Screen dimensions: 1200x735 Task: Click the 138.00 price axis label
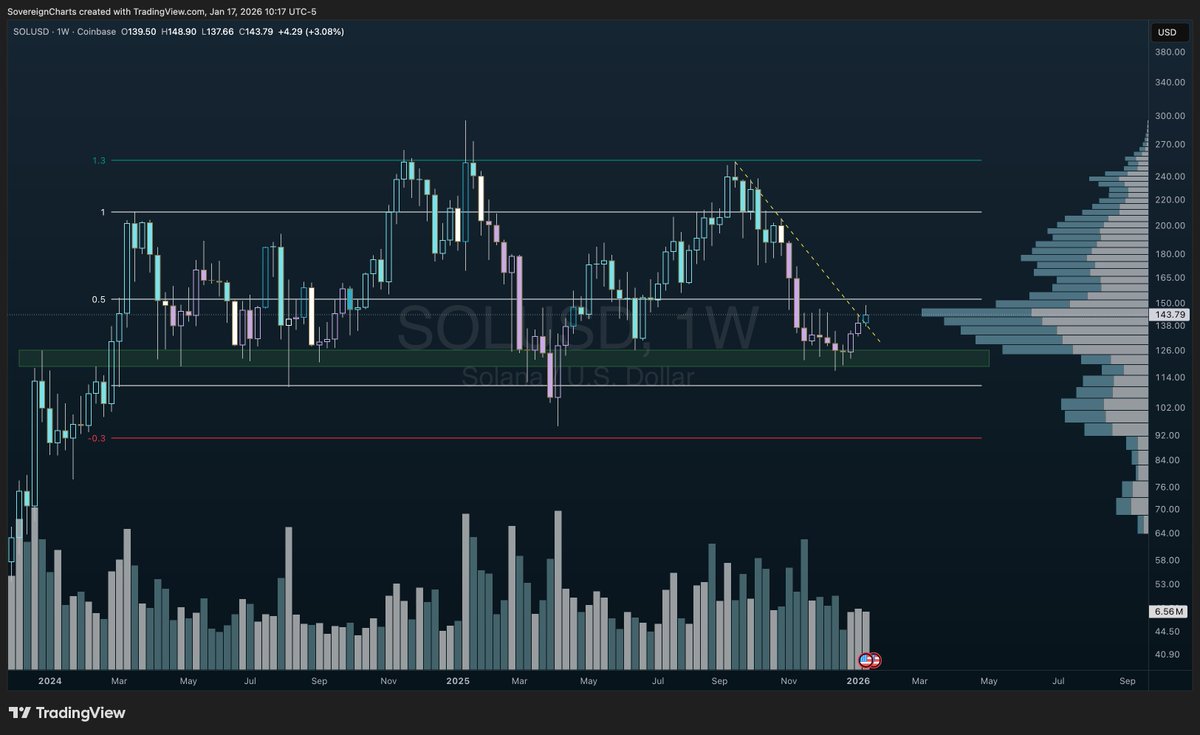click(x=1169, y=326)
